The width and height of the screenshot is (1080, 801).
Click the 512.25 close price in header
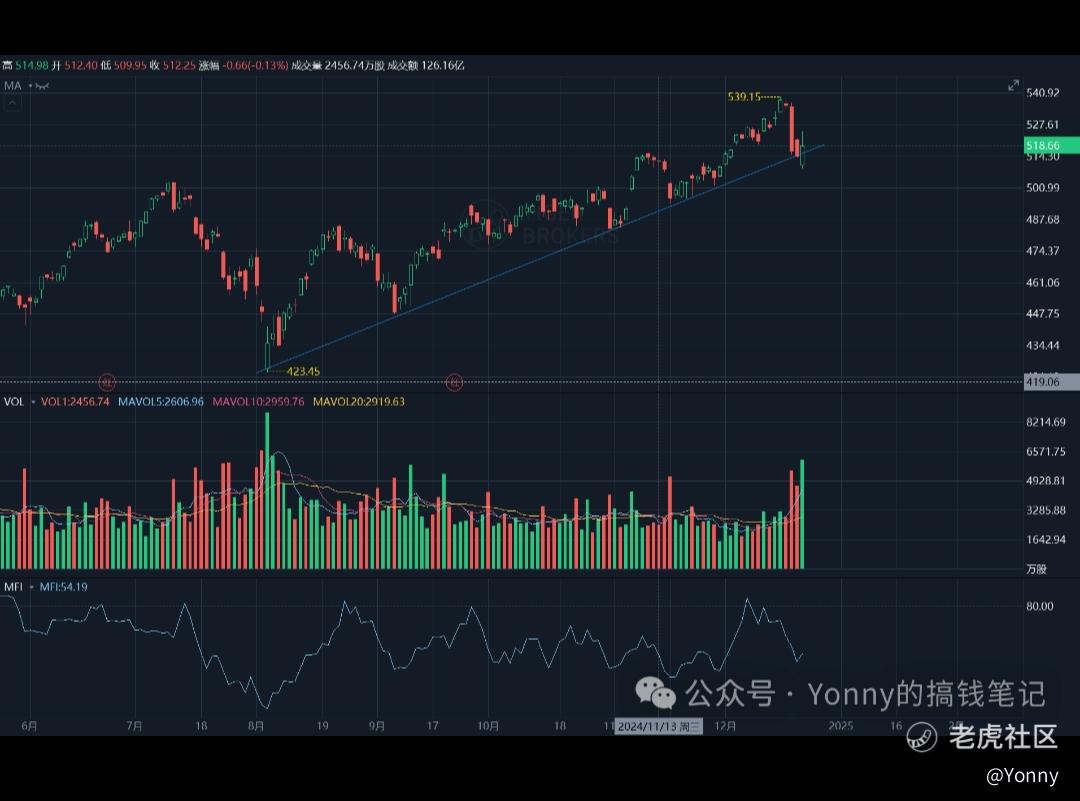(x=179, y=65)
